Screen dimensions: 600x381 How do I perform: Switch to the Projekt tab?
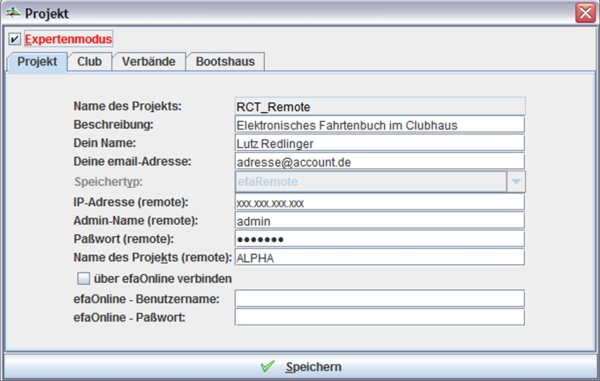[37, 62]
